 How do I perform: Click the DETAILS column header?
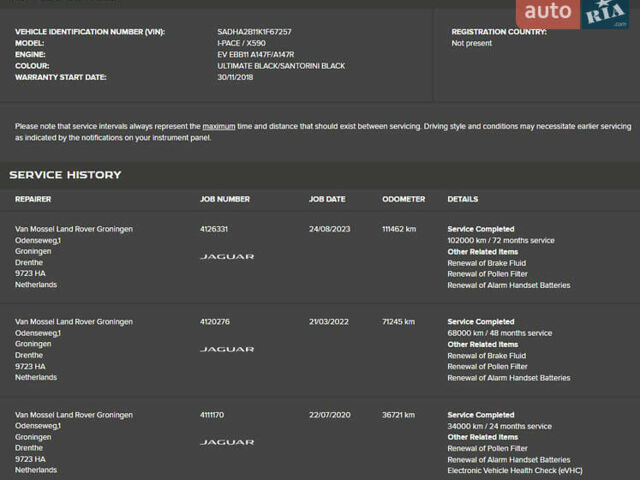coord(463,199)
